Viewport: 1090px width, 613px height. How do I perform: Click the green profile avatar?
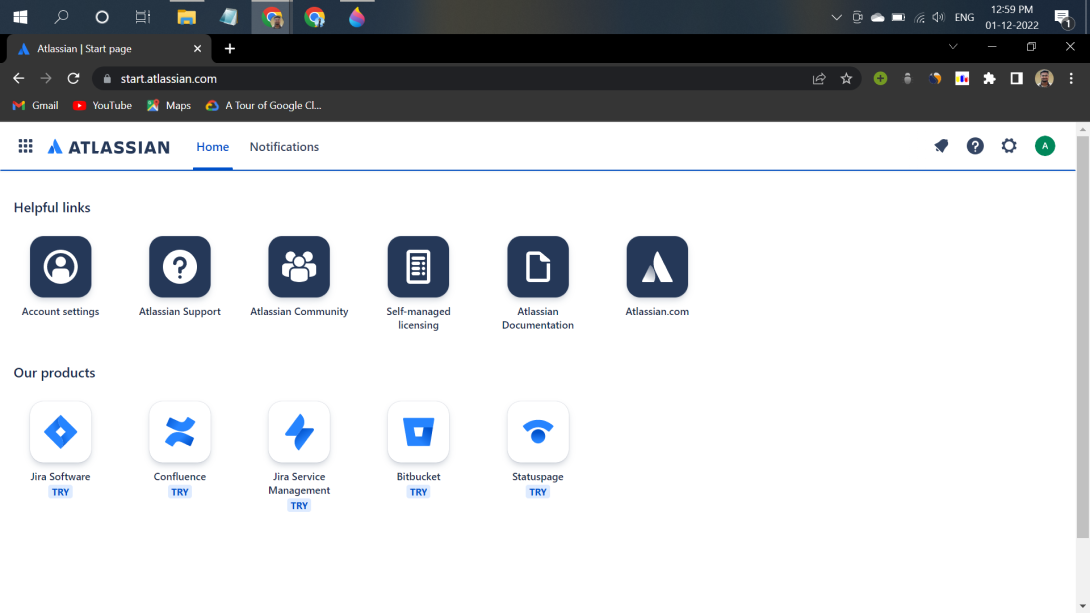coord(1045,145)
